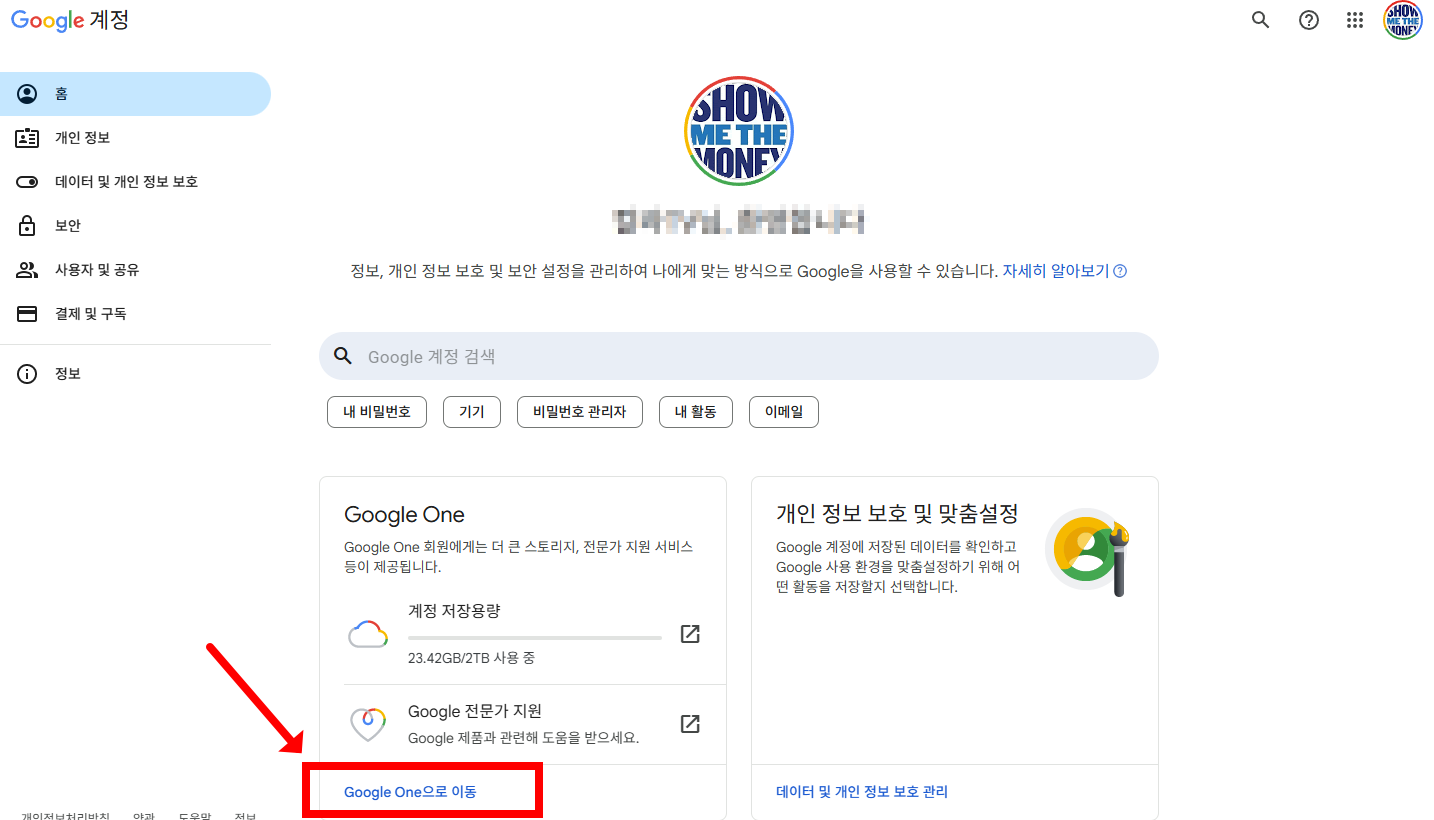This screenshot has width=1434, height=820.
Task: Click the 계정 저장용량 title
Action: (x=454, y=611)
